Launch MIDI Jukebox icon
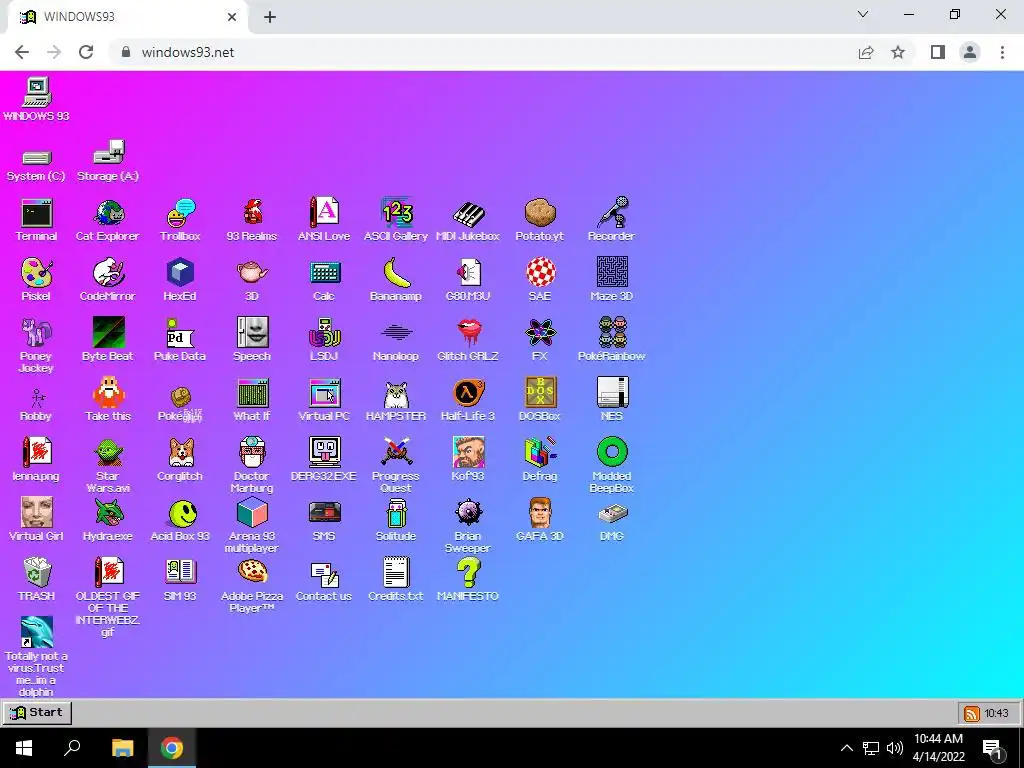 [468, 214]
